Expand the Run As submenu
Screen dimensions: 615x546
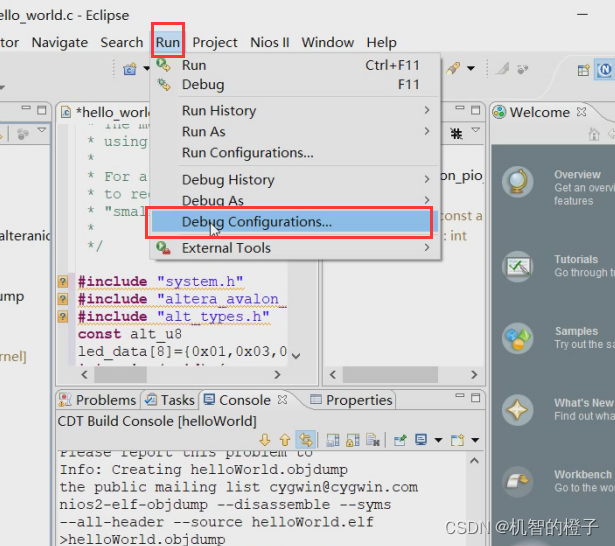coord(295,131)
